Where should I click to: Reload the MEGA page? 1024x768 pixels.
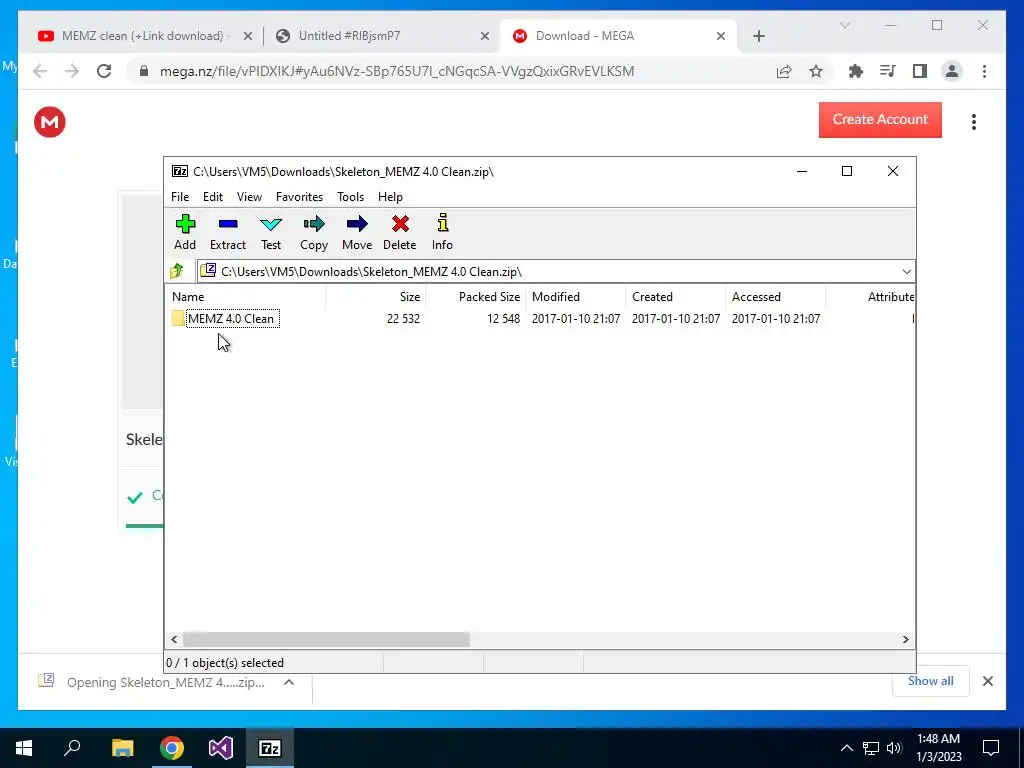click(104, 71)
